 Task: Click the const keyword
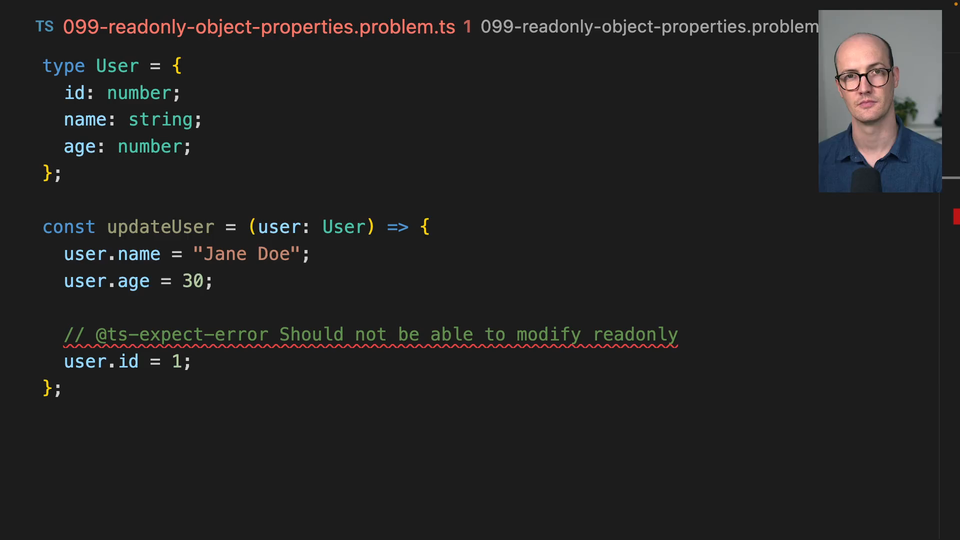69,227
